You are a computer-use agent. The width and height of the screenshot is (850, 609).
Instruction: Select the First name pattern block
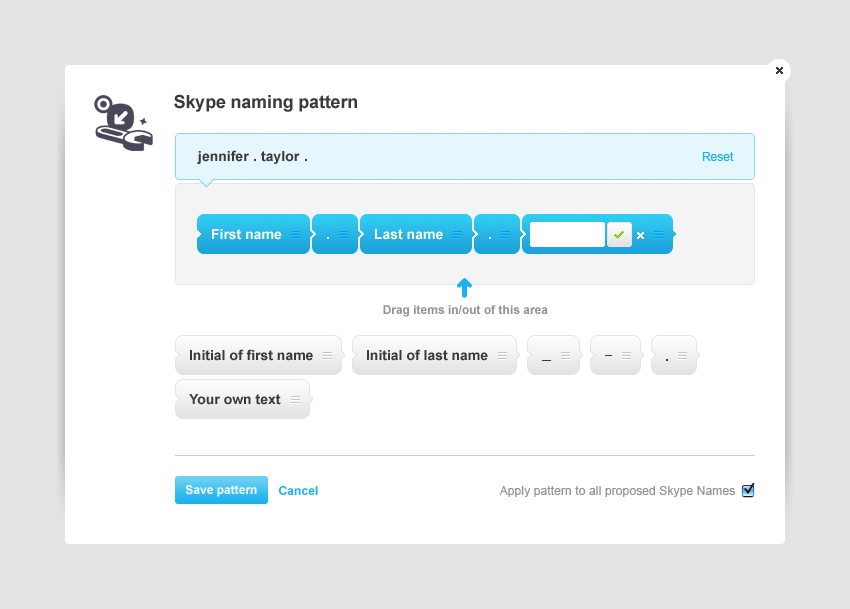pyautogui.click(x=246, y=235)
